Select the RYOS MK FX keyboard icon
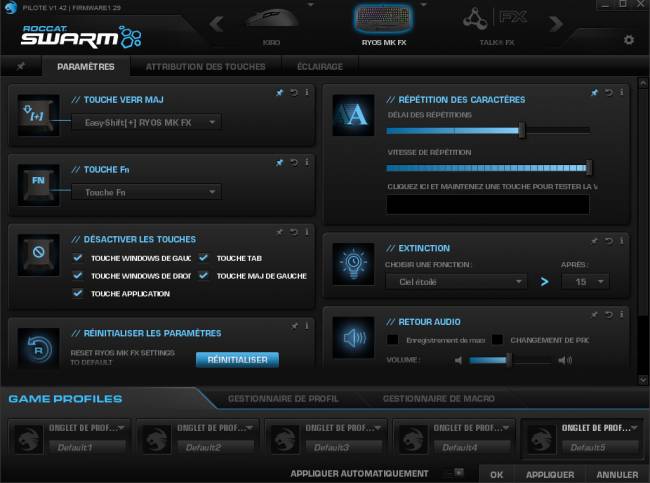 383,19
